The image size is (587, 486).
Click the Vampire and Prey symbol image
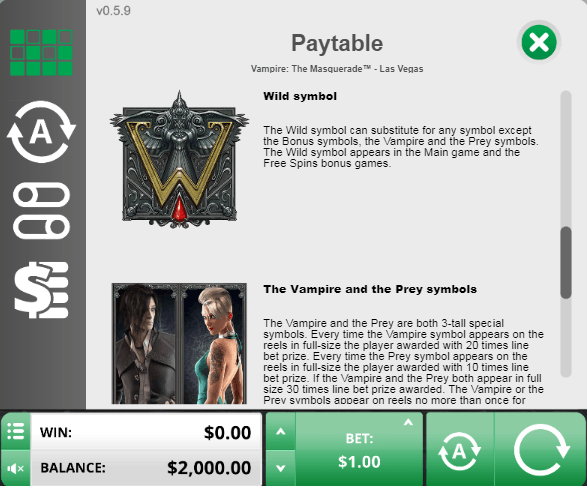pyautogui.click(x=179, y=343)
